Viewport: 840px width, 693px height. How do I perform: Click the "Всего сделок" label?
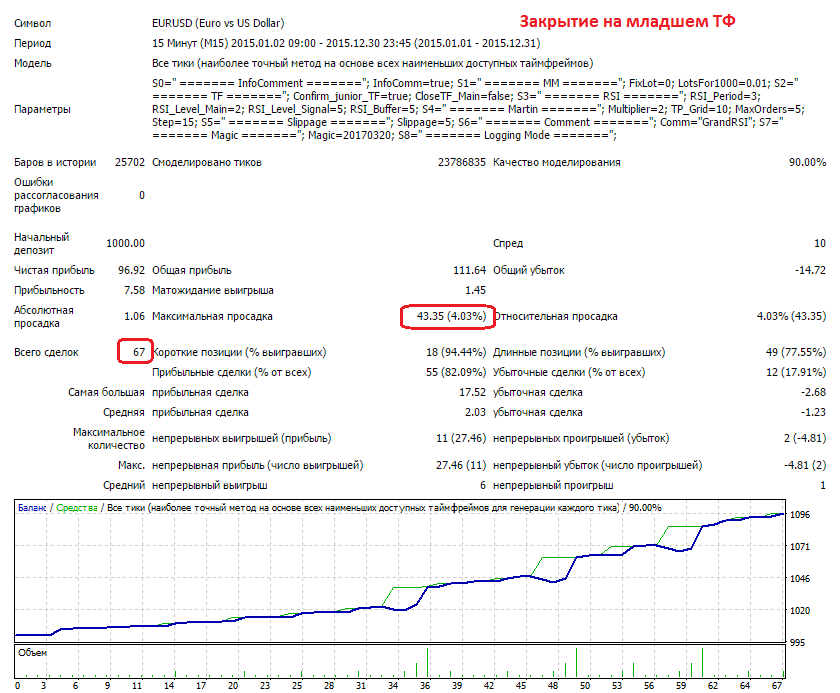point(46,352)
